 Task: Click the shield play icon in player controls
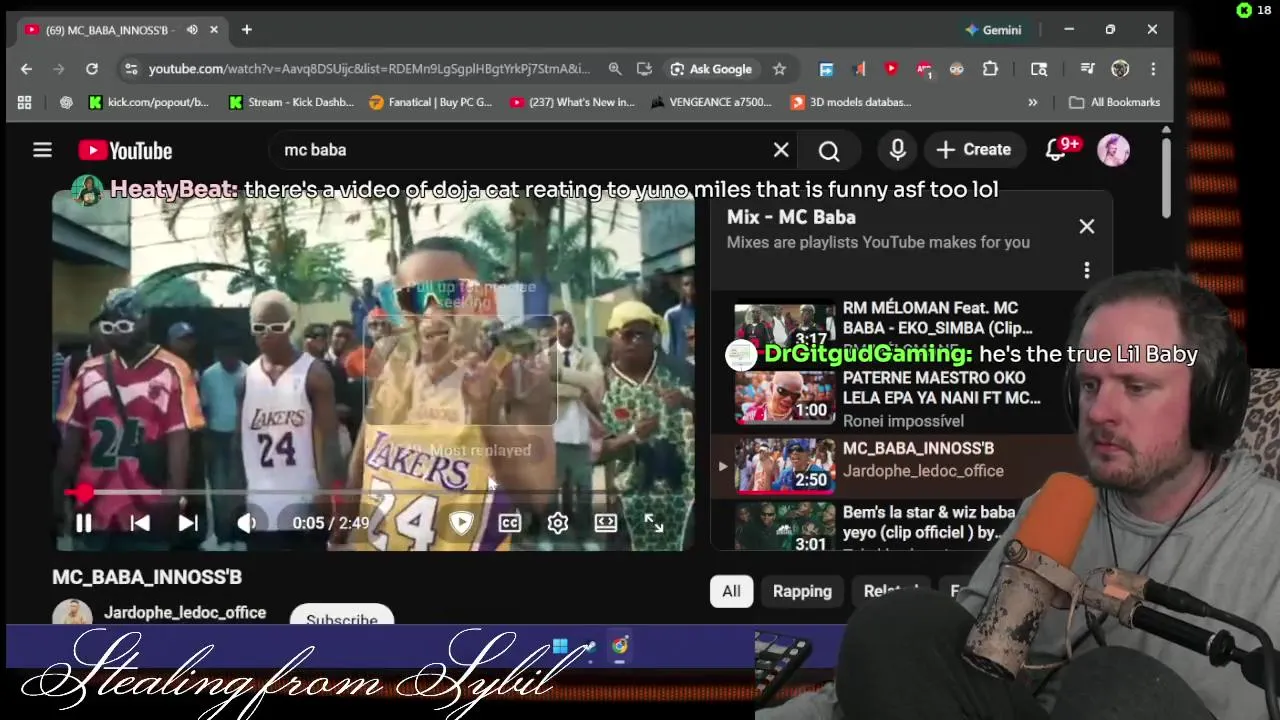point(461,523)
